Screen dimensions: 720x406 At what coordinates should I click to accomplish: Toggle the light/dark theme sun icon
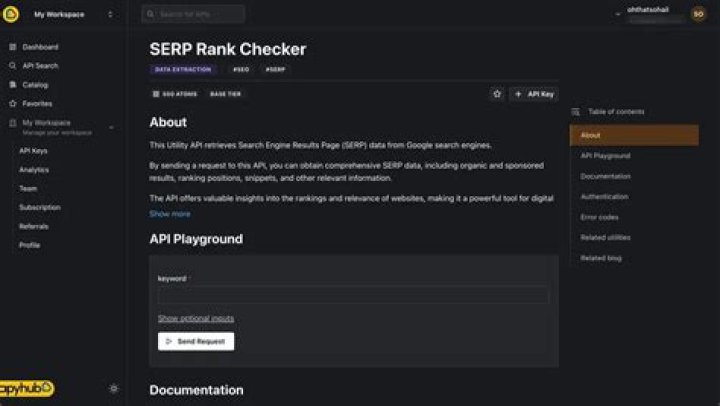point(114,389)
